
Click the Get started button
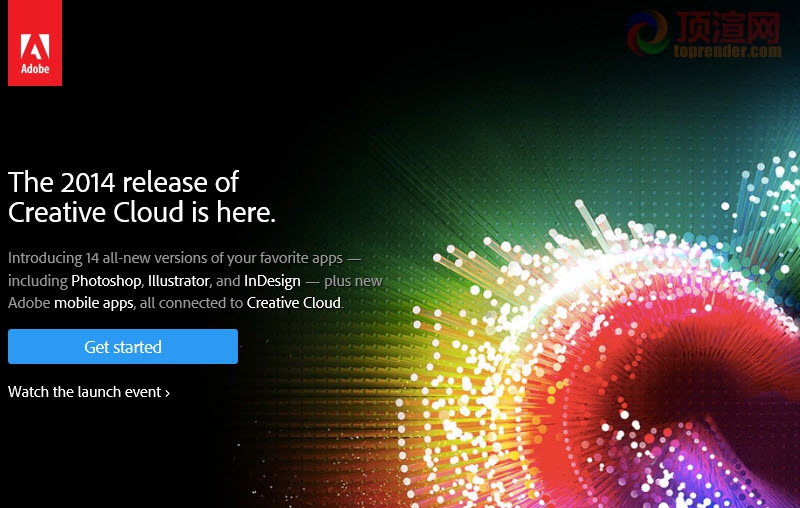pyautogui.click(x=123, y=347)
